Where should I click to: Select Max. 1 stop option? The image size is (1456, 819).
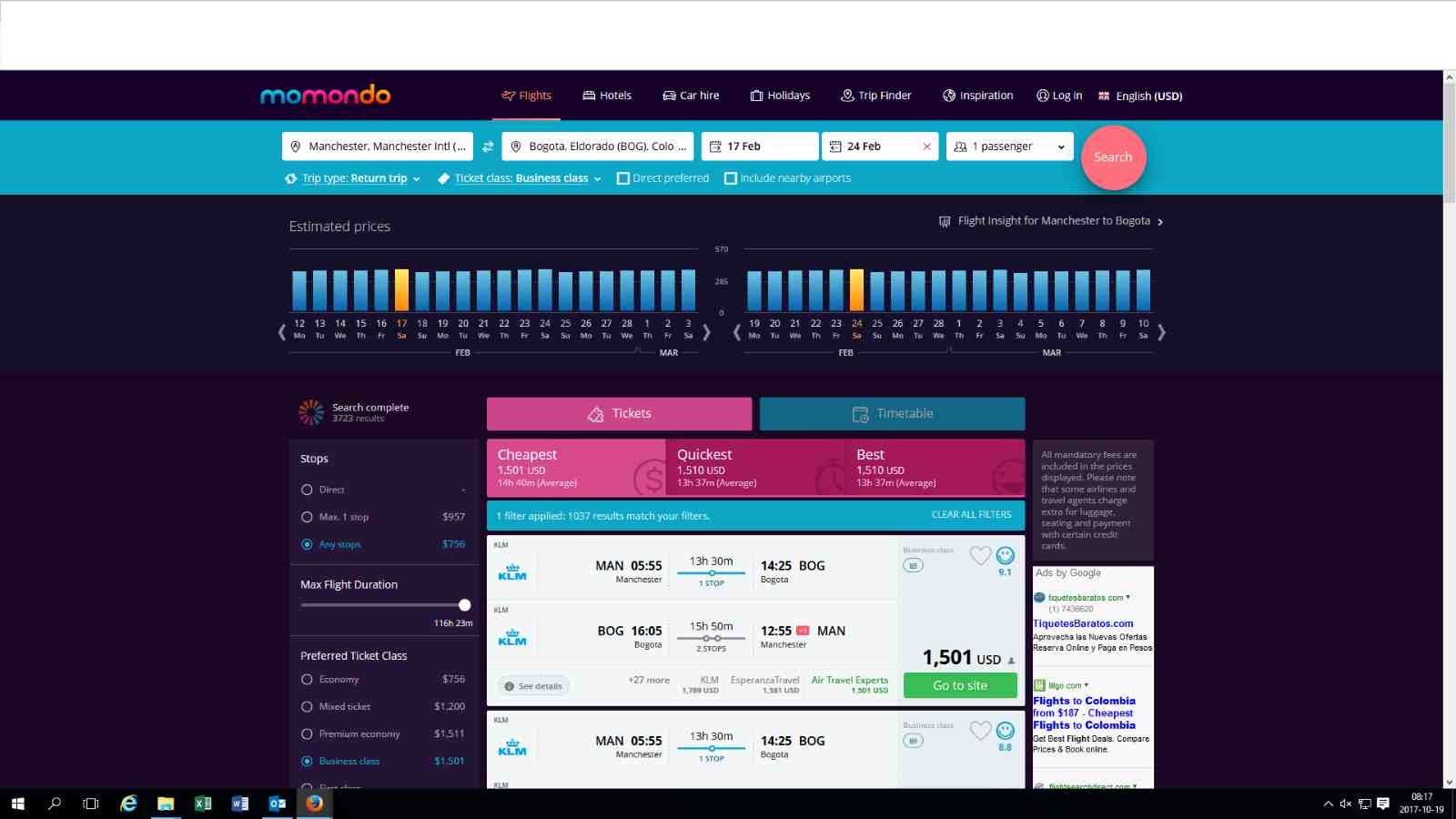307,517
